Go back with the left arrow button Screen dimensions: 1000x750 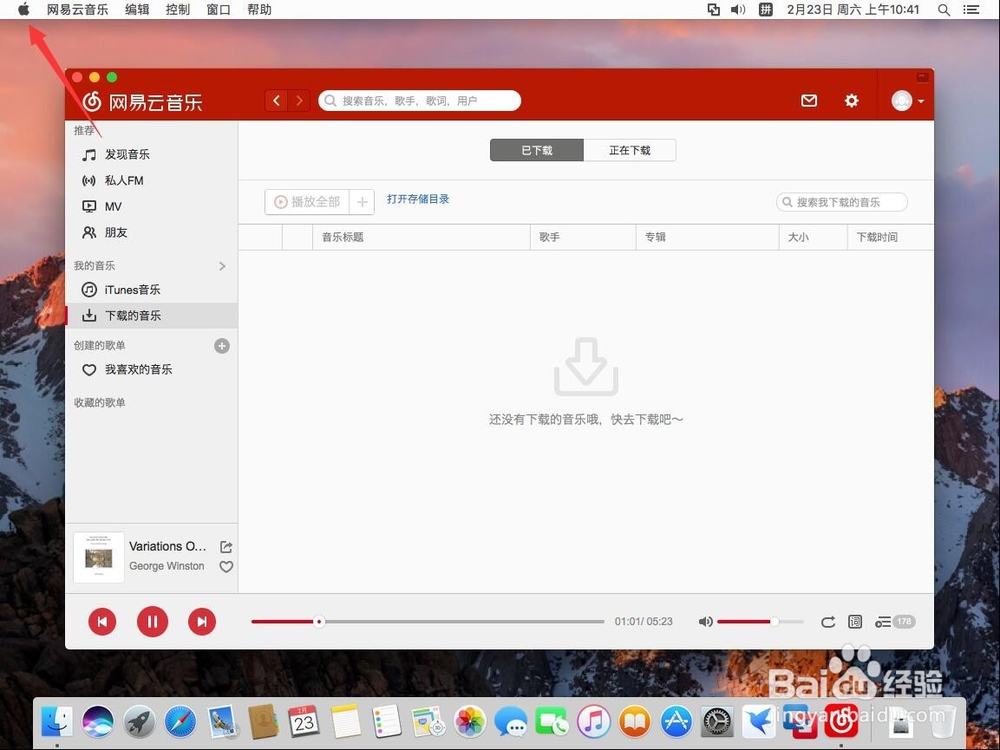[x=276, y=101]
